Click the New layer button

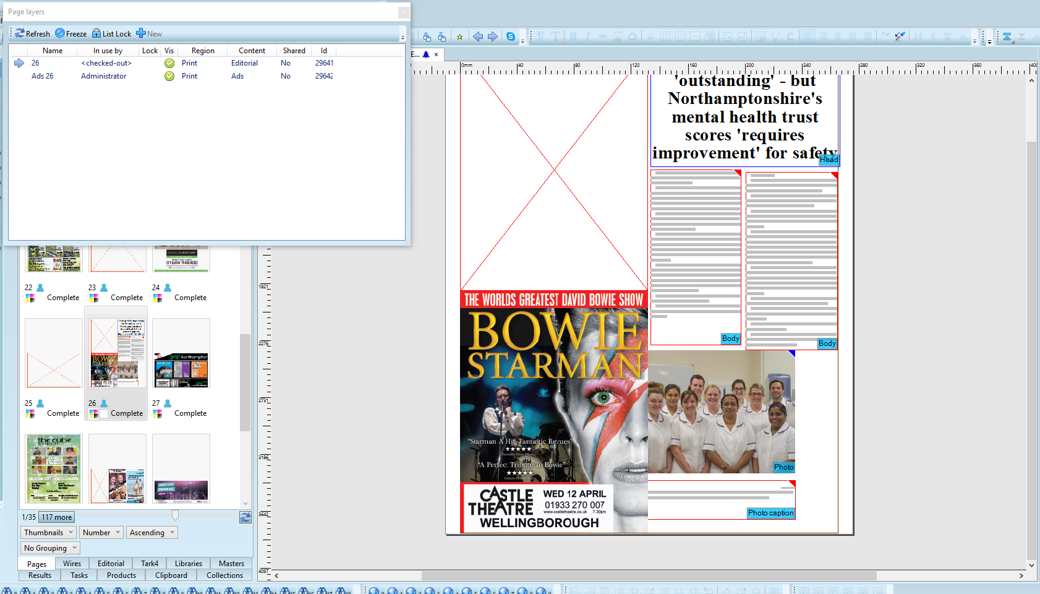point(149,33)
